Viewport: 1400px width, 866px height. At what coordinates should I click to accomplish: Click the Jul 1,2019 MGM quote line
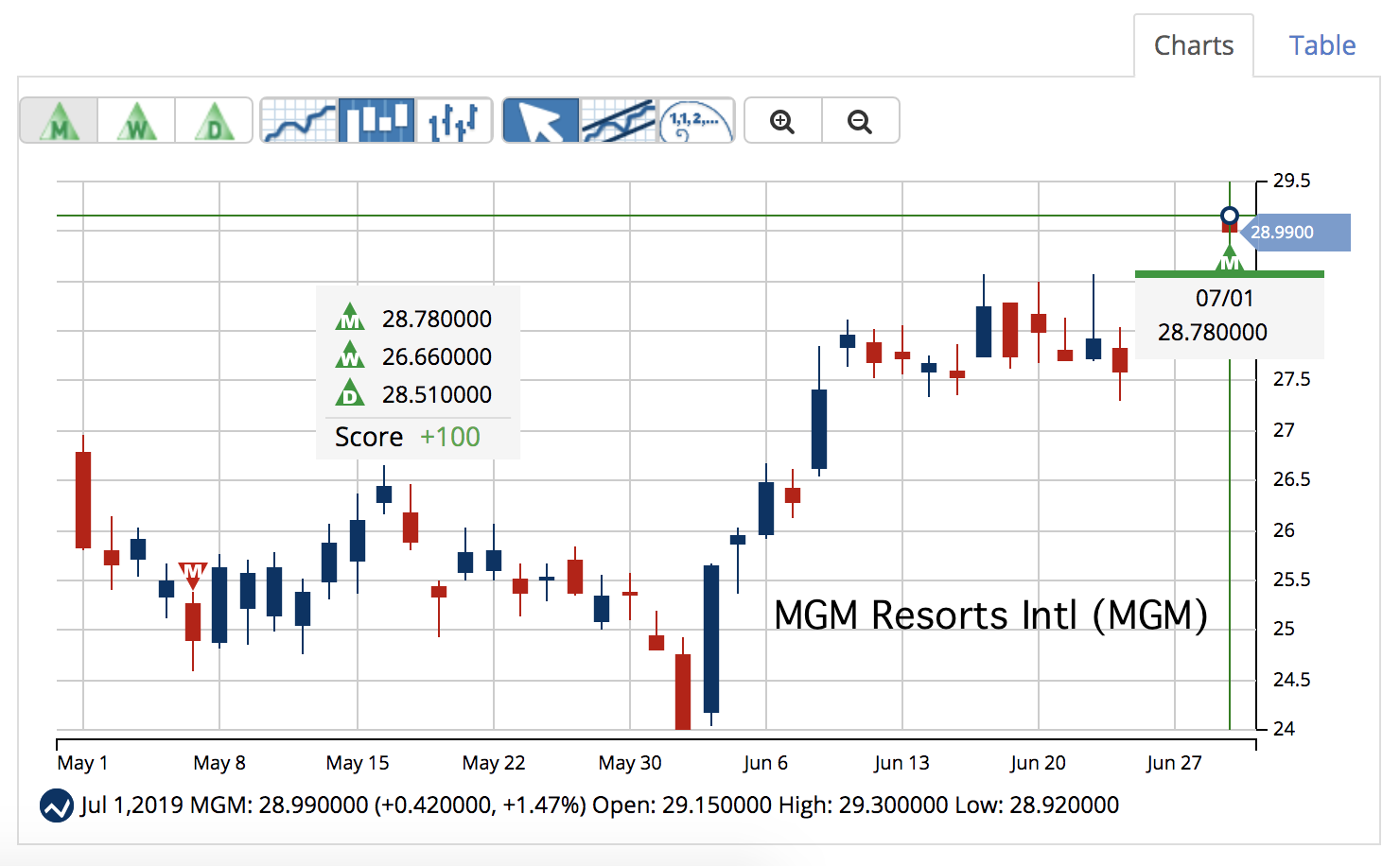tap(600, 805)
